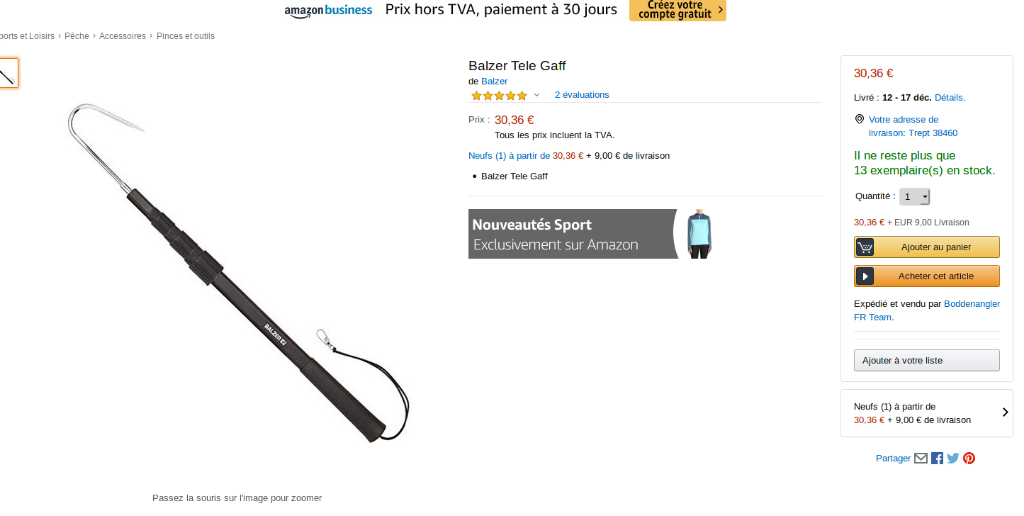The height and width of the screenshot is (516, 1024).
Task: Go to the Accessoires breadcrumb
Action: pyautogui.click(x=123, y=36)
